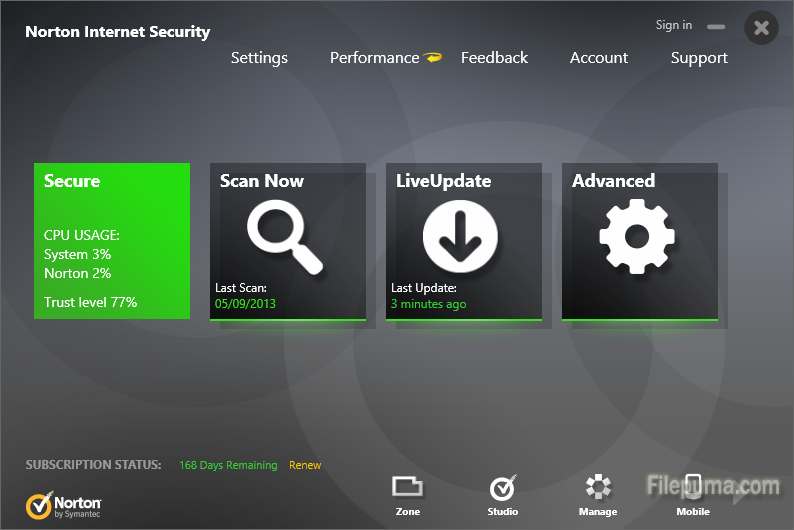
Task: Open the Settings menu
Action: (259, 58)
